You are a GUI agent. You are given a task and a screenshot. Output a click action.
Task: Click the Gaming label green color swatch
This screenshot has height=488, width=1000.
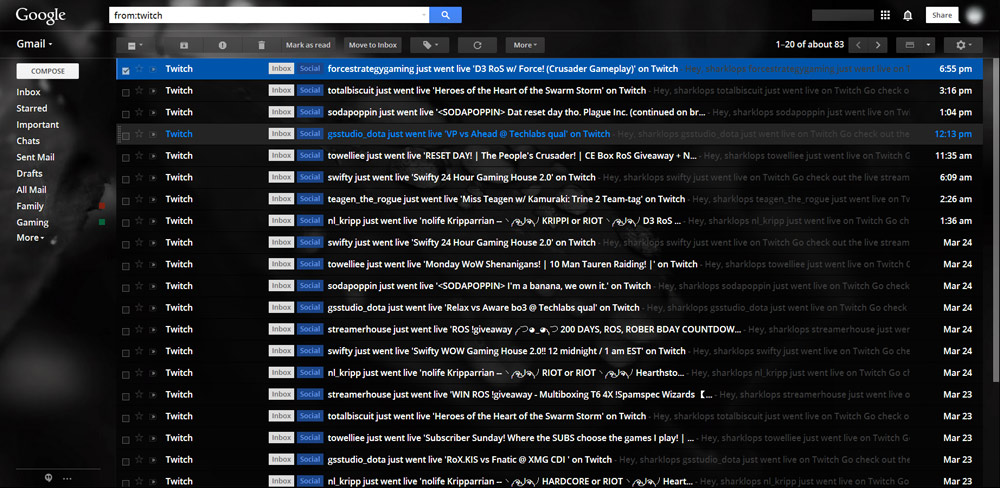point(102,223)
